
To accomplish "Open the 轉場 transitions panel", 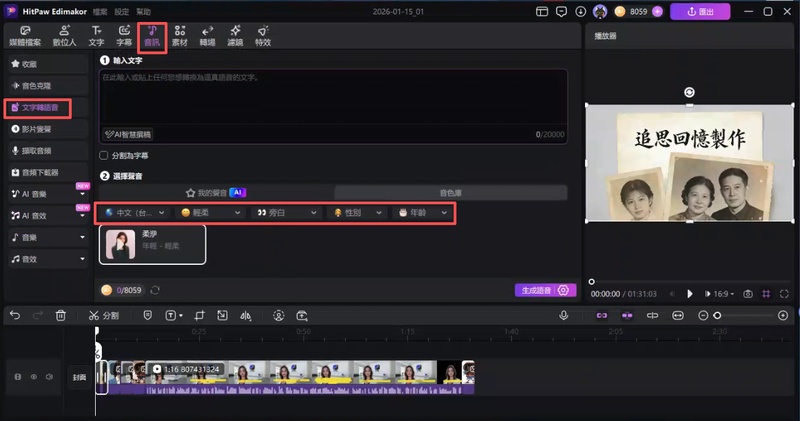I will coord(207,36).
